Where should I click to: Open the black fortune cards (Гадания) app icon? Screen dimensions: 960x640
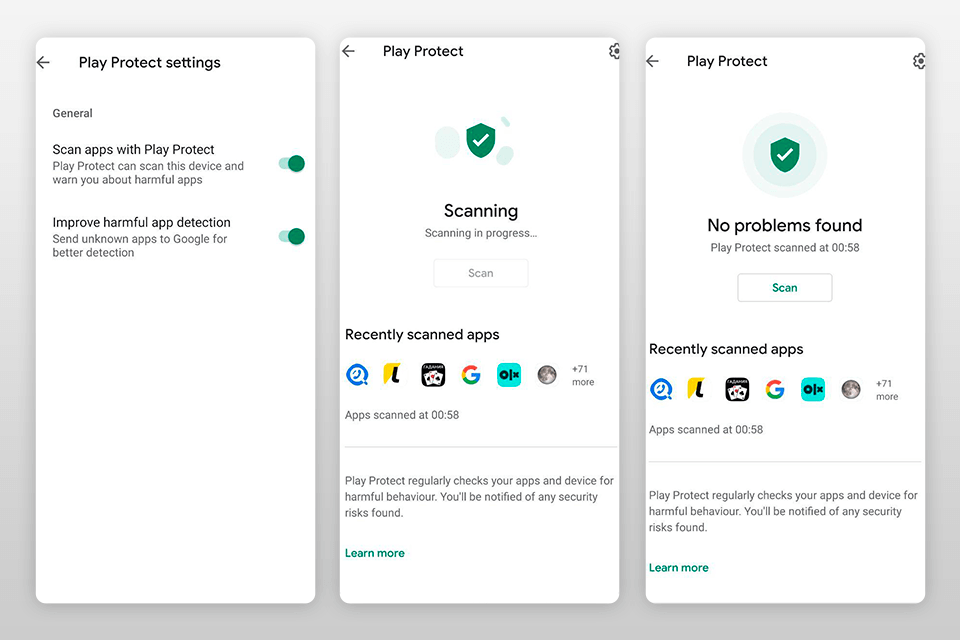(434, 374)
